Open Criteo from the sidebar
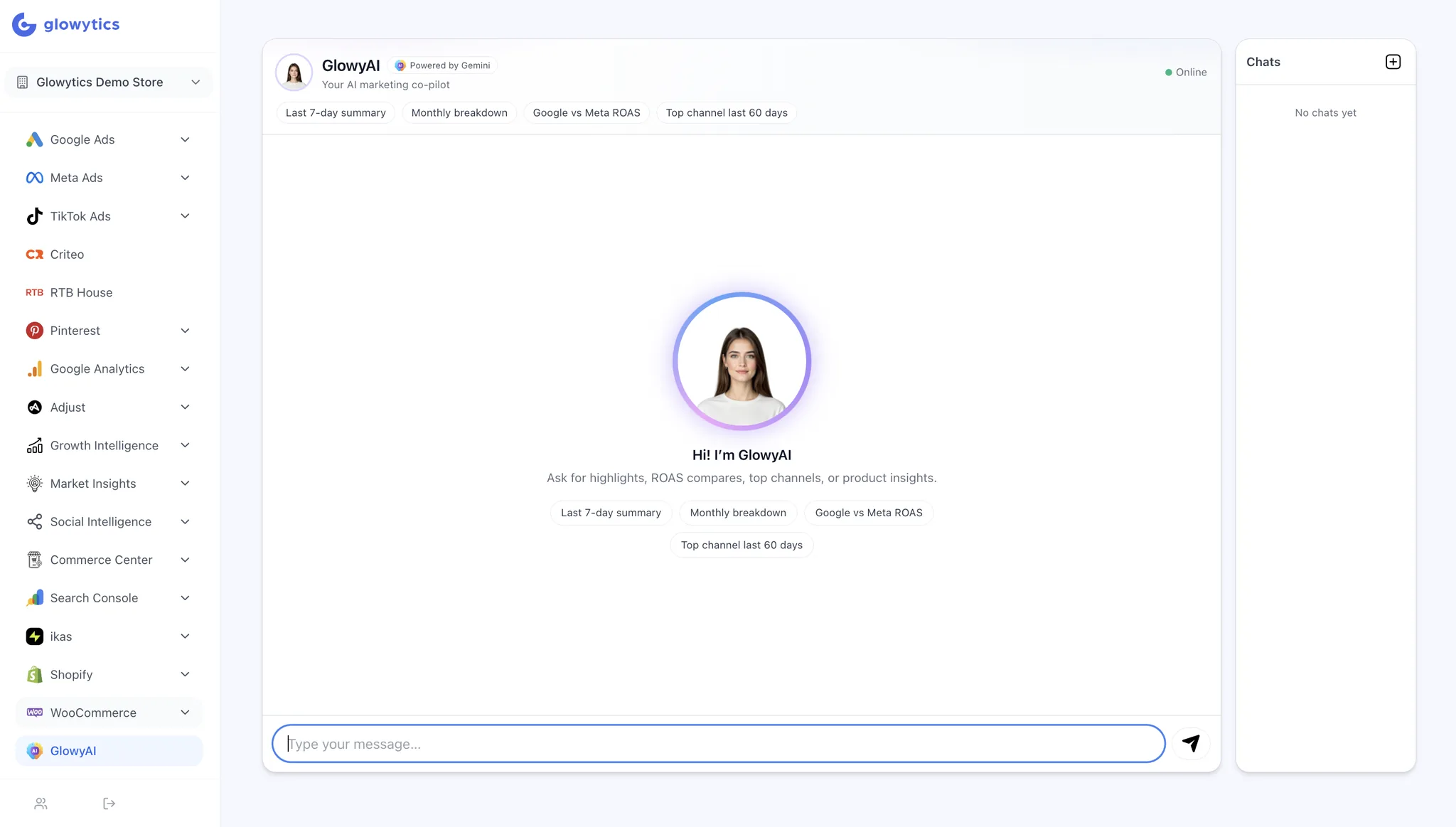Viewport: 1456px width, 827px height. [x=109, y=255]
